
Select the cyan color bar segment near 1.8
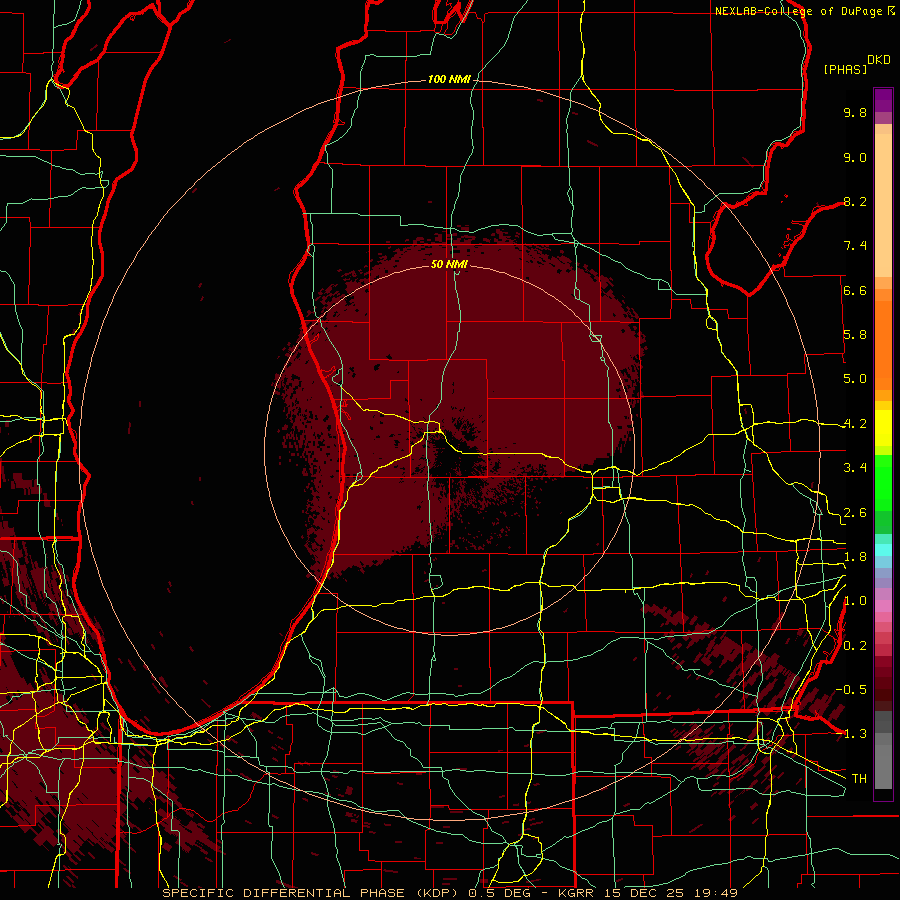point(883,550)
